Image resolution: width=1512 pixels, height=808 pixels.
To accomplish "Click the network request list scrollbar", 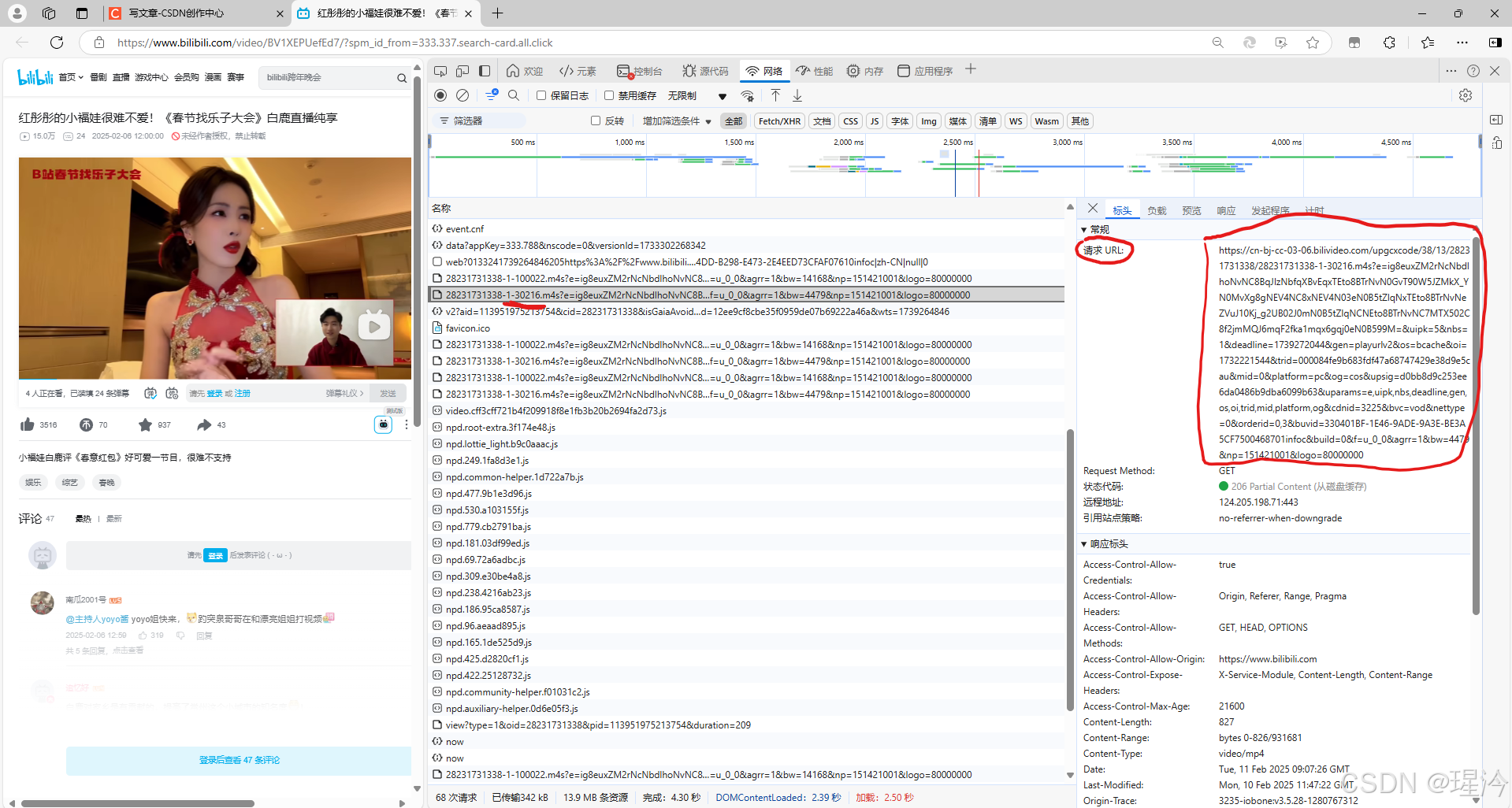I will click(x=1069, y=569).
